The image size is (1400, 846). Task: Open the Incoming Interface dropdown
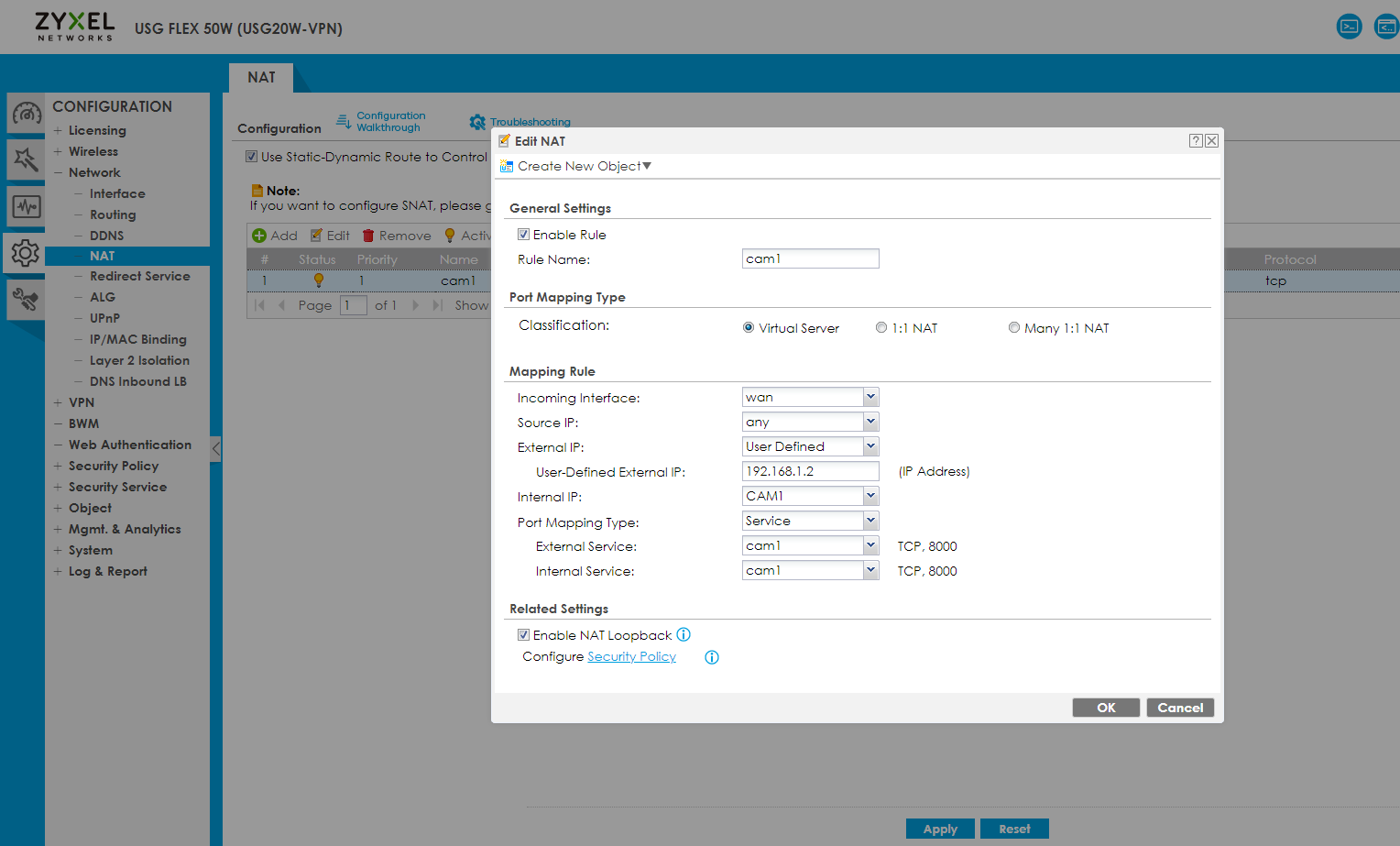pyautogui.click(x=870, y=397)
